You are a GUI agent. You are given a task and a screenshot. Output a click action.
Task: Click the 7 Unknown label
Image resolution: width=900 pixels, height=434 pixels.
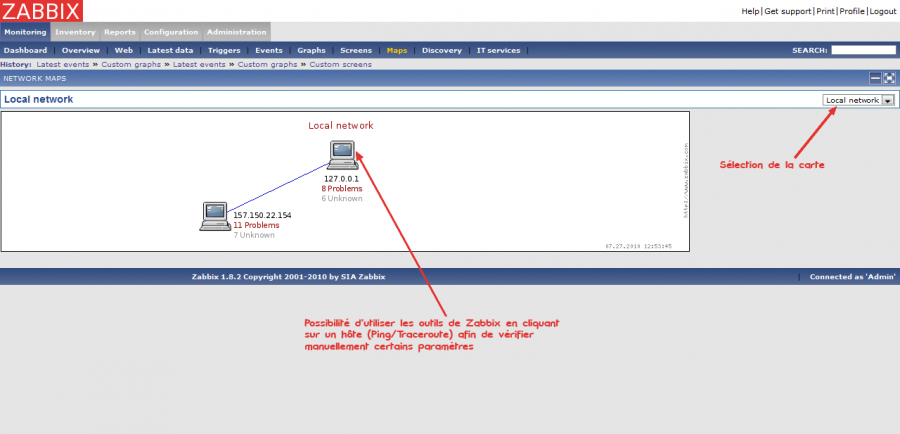[254, 235]
